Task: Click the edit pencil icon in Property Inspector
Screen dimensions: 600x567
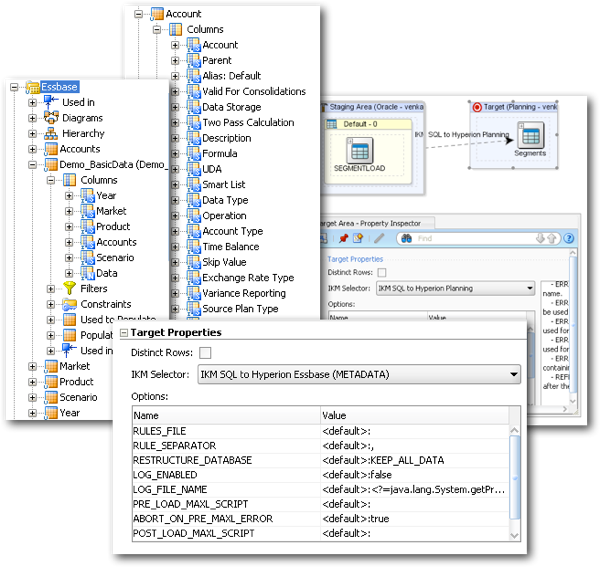Action: tap(379, 238)
